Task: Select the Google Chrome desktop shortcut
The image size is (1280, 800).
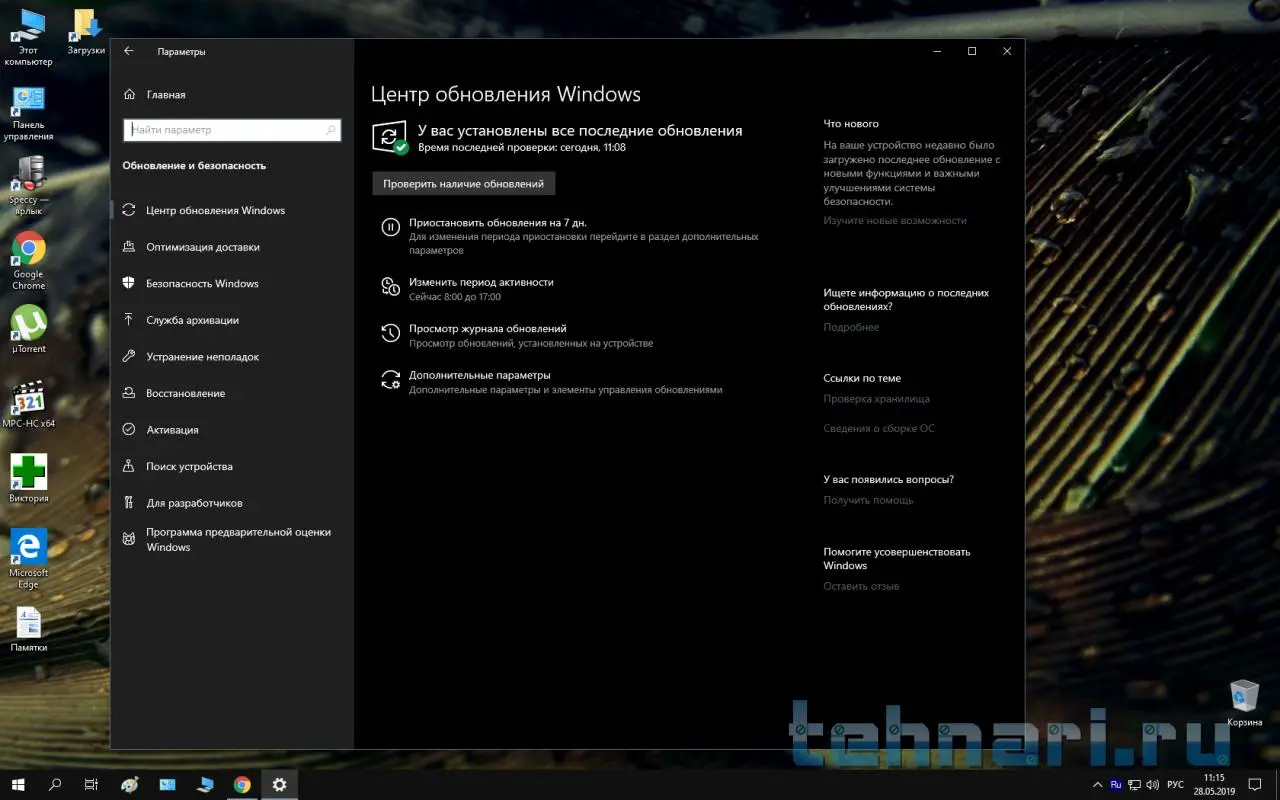Action: point(28,261)
